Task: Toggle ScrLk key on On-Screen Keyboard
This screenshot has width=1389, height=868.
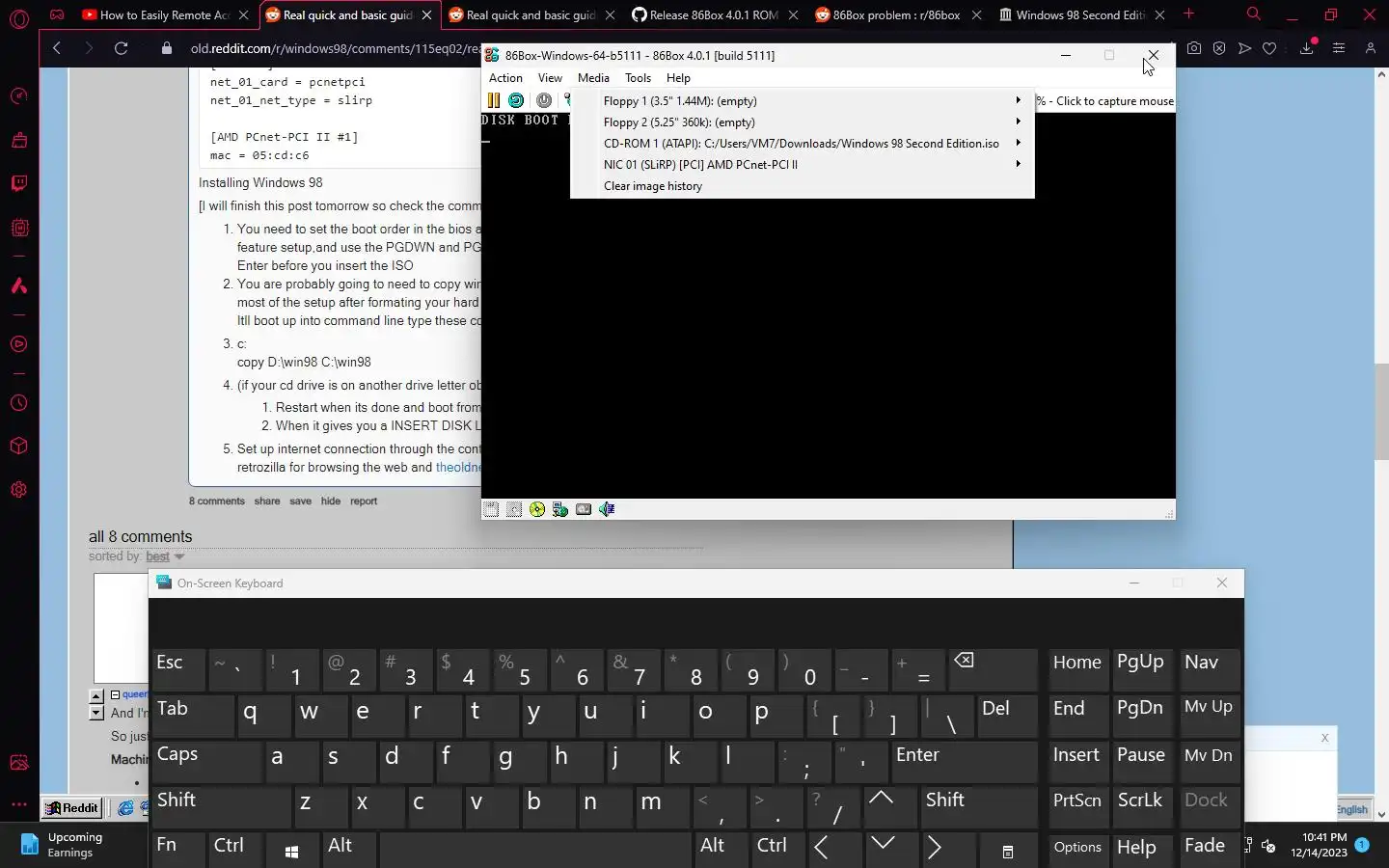Action: pyautogui.click(x=1143, y=807)
